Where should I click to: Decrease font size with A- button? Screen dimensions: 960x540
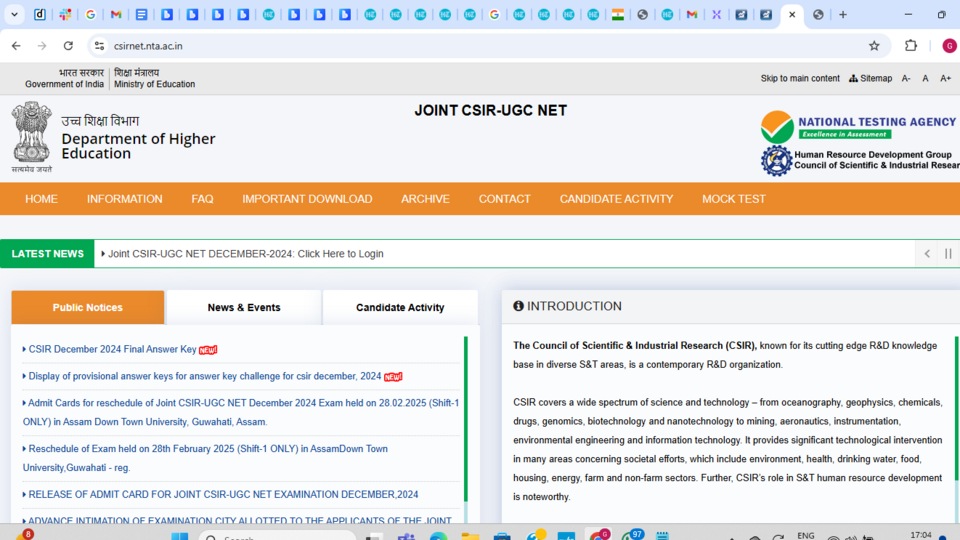click(906, 78)
